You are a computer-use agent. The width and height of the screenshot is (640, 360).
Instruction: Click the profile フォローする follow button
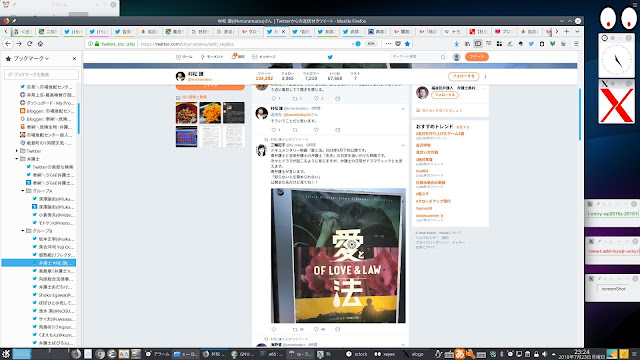463,76
